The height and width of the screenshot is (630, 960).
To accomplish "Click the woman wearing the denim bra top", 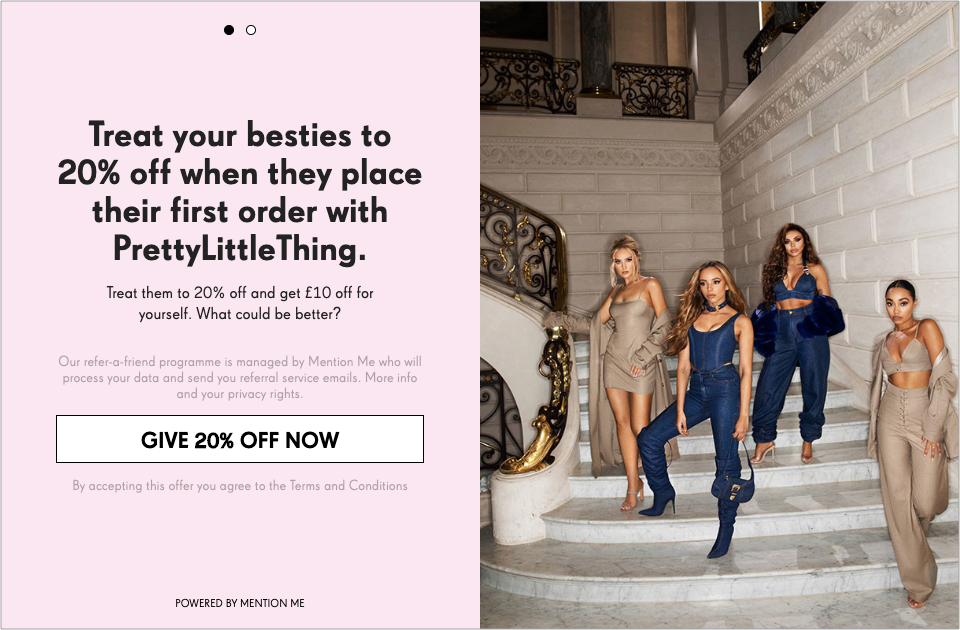I will (x=792, y=343).
